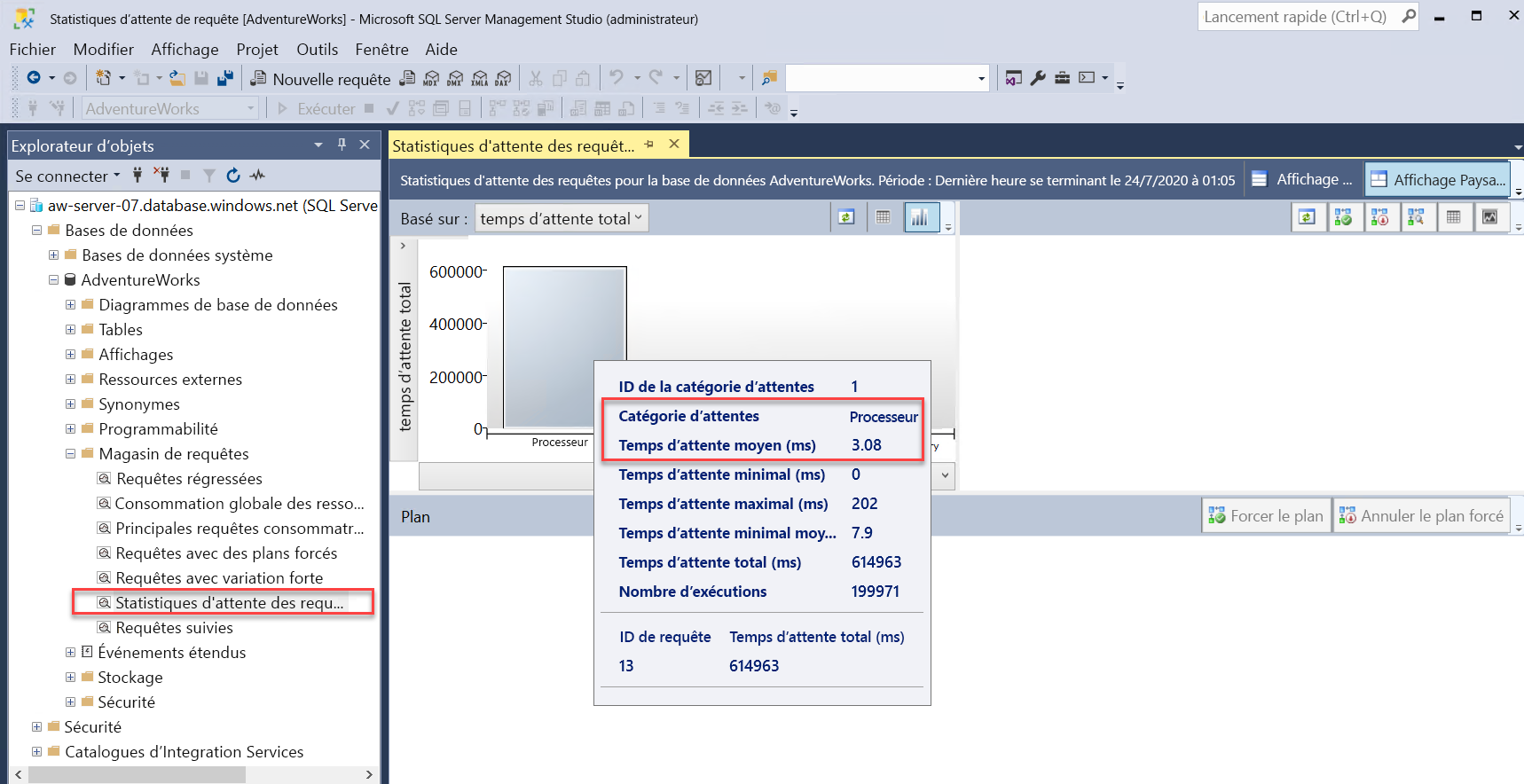Screen dimensions: 1524x784
Task: Click the Affichage ... layout button
Action: pos(1302,179)
